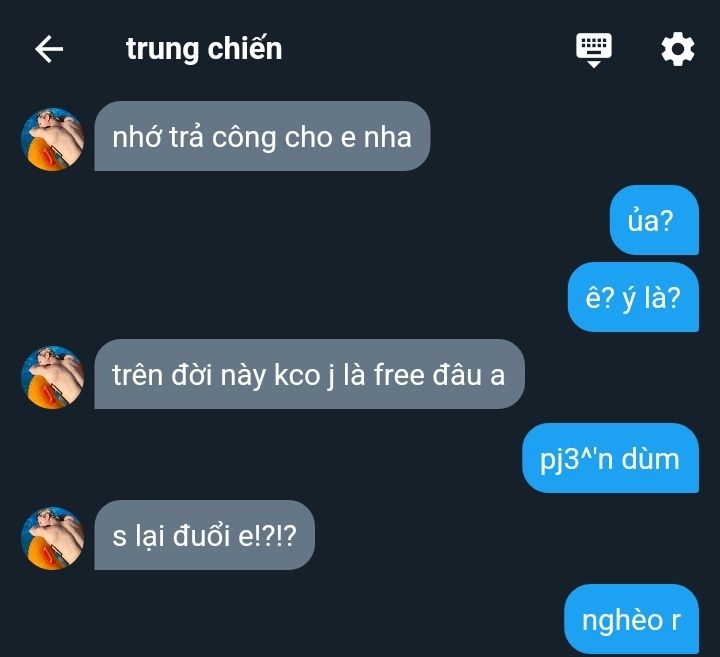Select message 'trên đời này kco j là free đâu a'
720x657 pixels.
click(309, 374)
